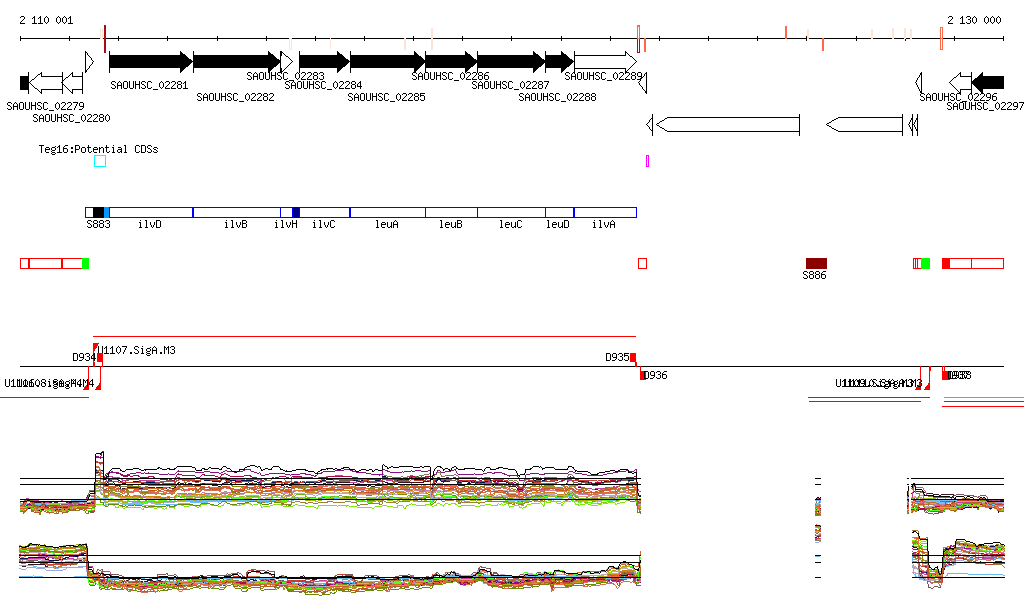Select the leuD operon segment
Image resolution: width=1024 pixels, height=611 pixels.
[560, 212]
